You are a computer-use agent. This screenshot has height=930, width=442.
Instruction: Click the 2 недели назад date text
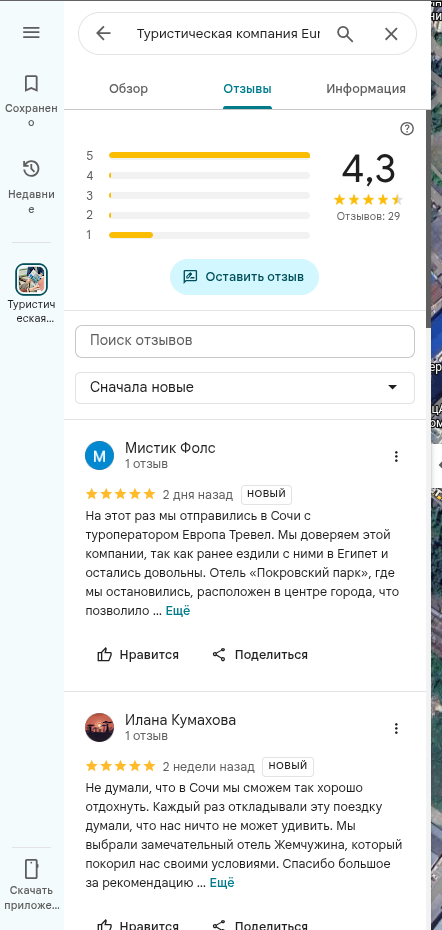[208, 766]
